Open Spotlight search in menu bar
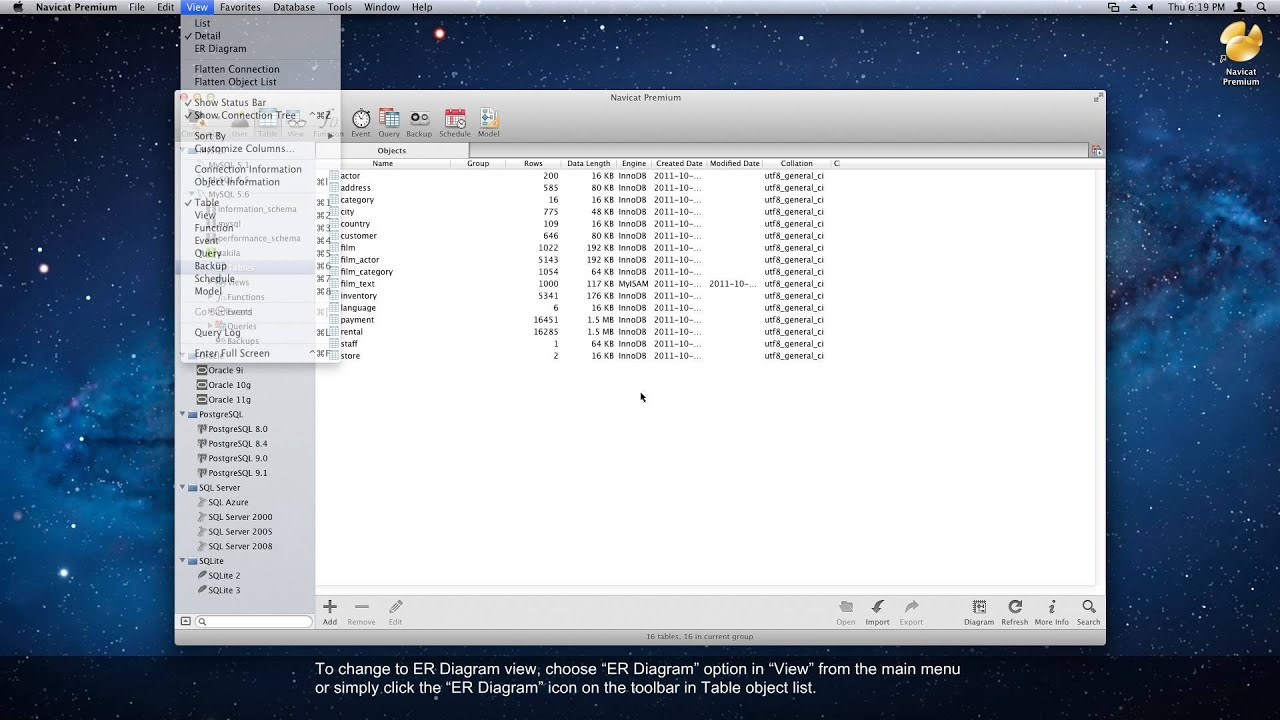This screenshot has width=1280, height=720. pyautogui.click(x=1262, y=7)
